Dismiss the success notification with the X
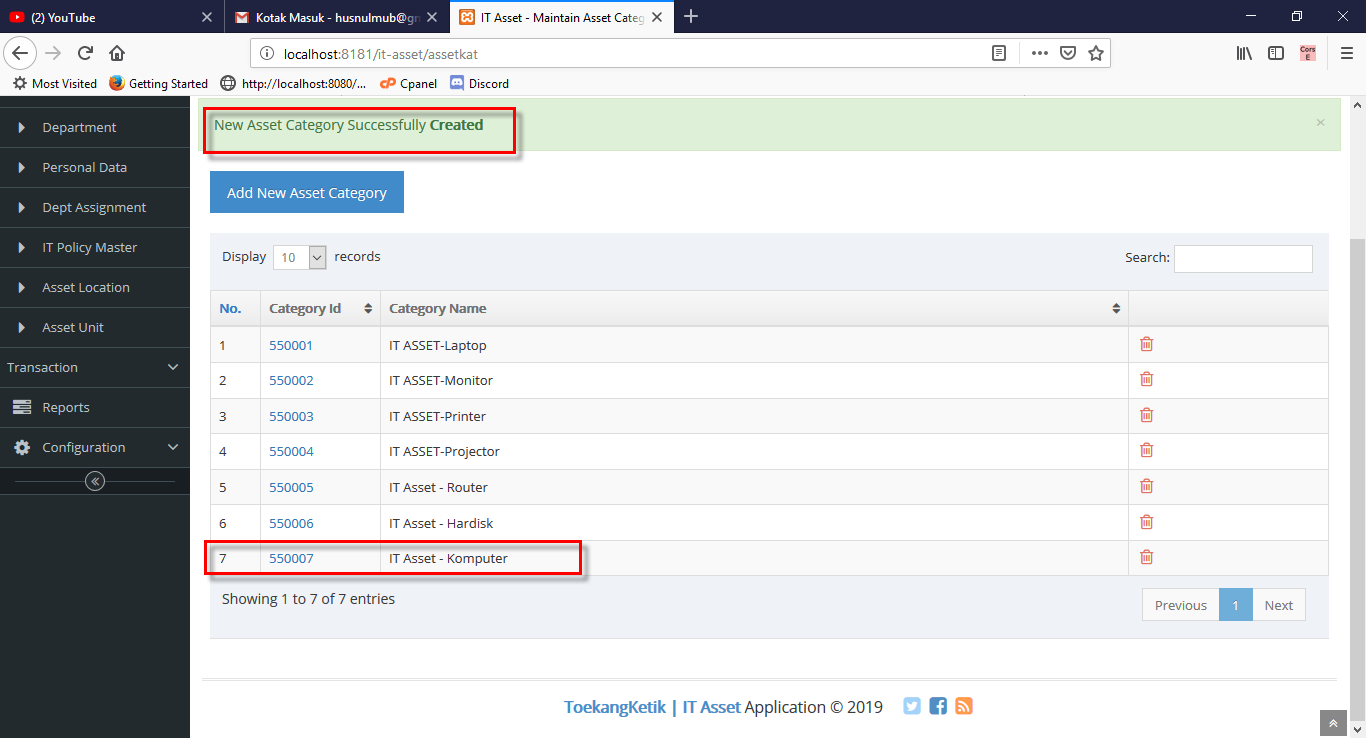This screenshot has height=738, width=1366. pyautogui.click(x=1320, y=122)
